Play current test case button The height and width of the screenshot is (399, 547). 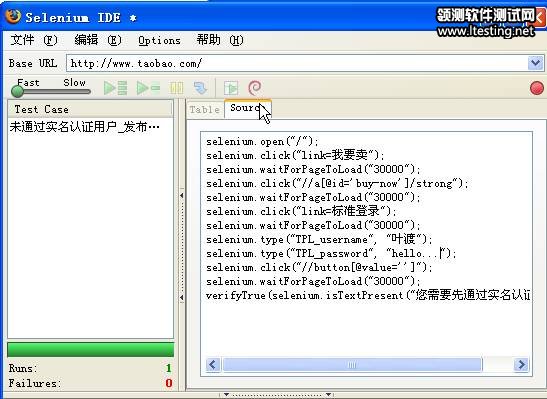pyautogui.click(x=148, y=88)
